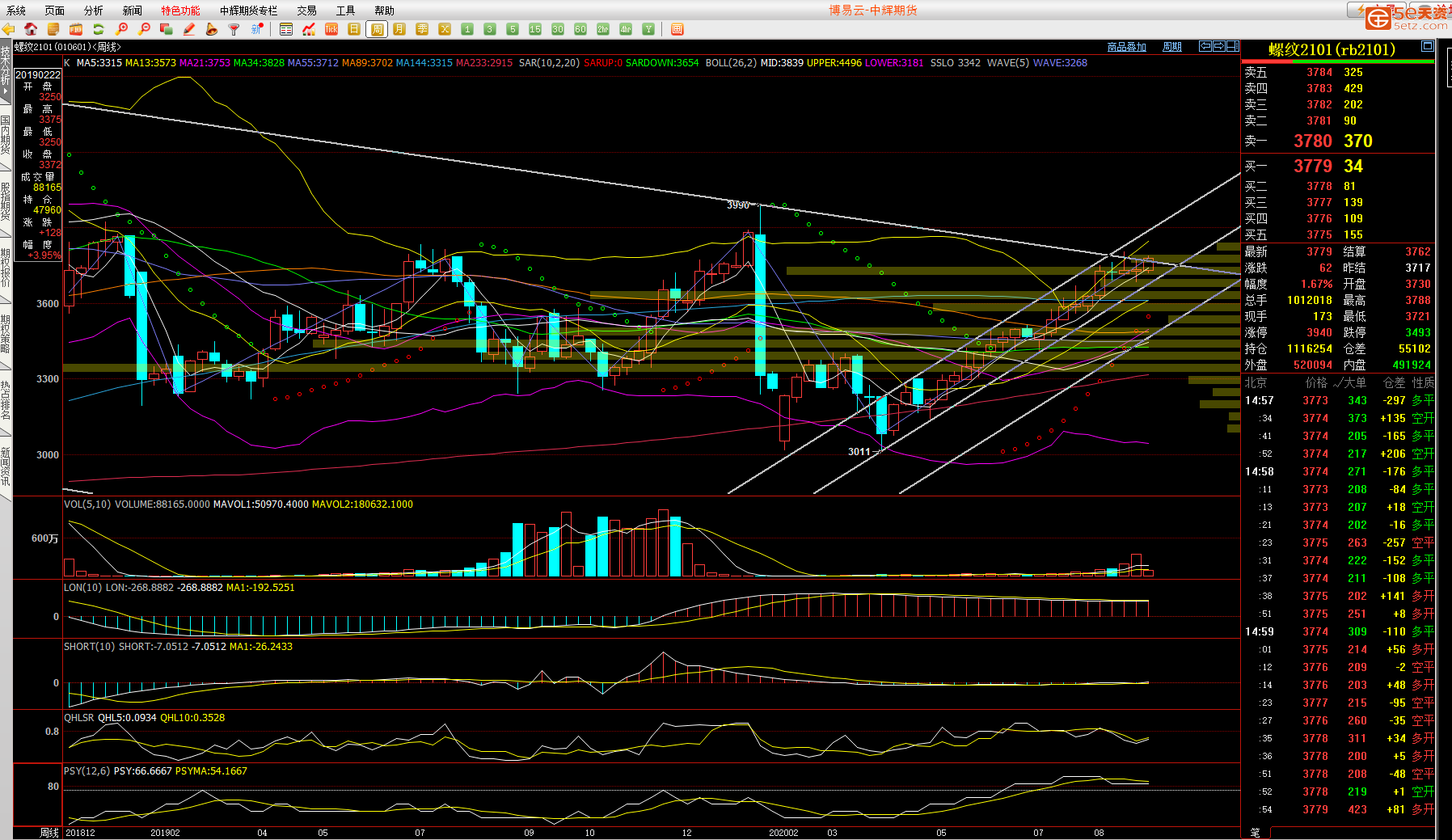Open the 工具 menu
Image resolution: width=1452 pixels, height=840 pixels.
[x=346, y=11]
